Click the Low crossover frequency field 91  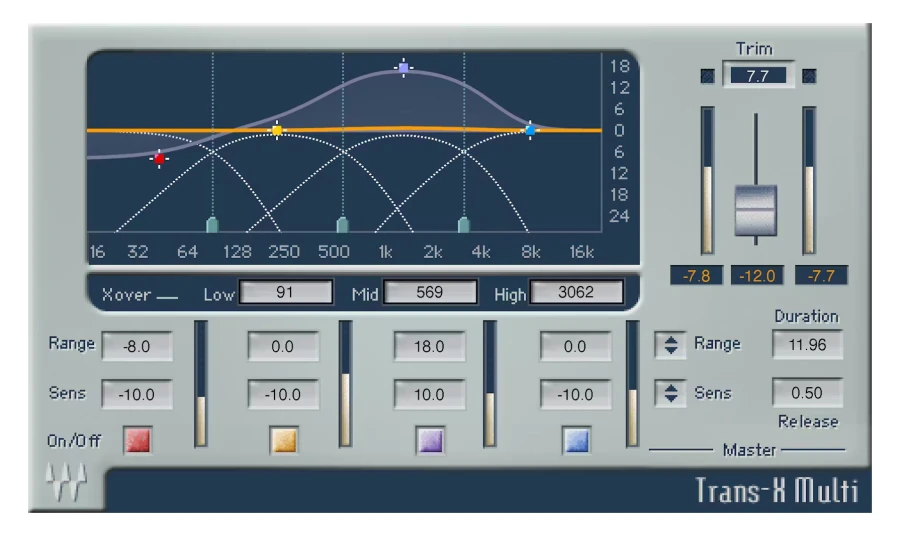tap(285, 292)
